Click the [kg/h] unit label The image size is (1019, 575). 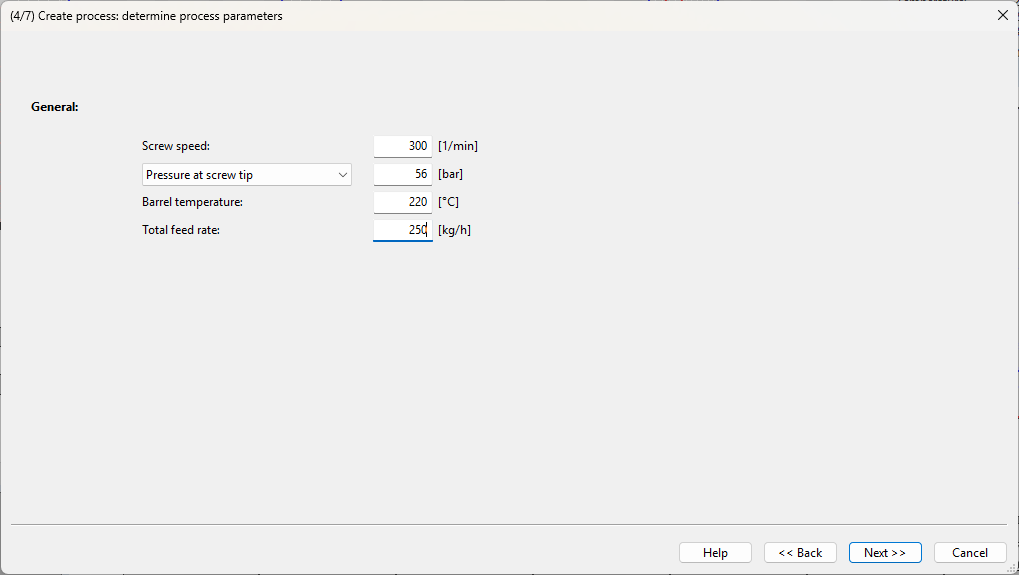point(454,230)
